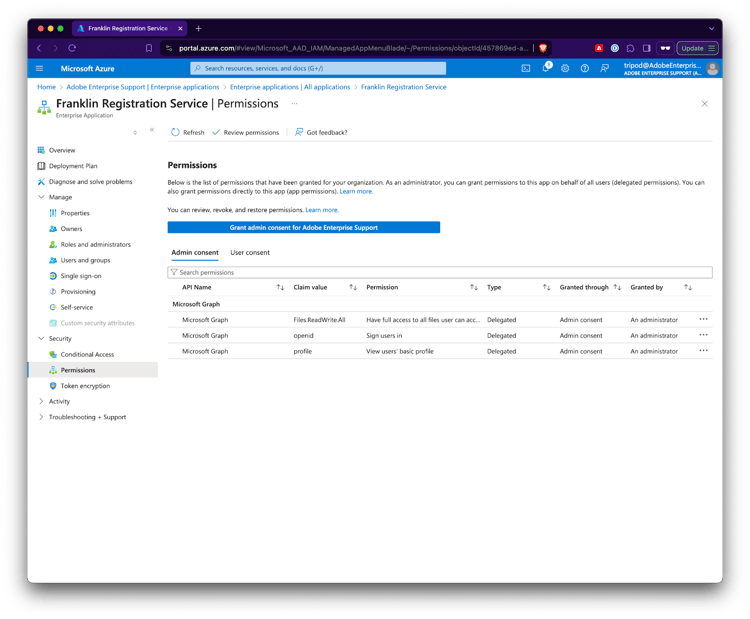Screen dimensions: 750x619
Task: Sort by Type column
Action: (546, 287)
